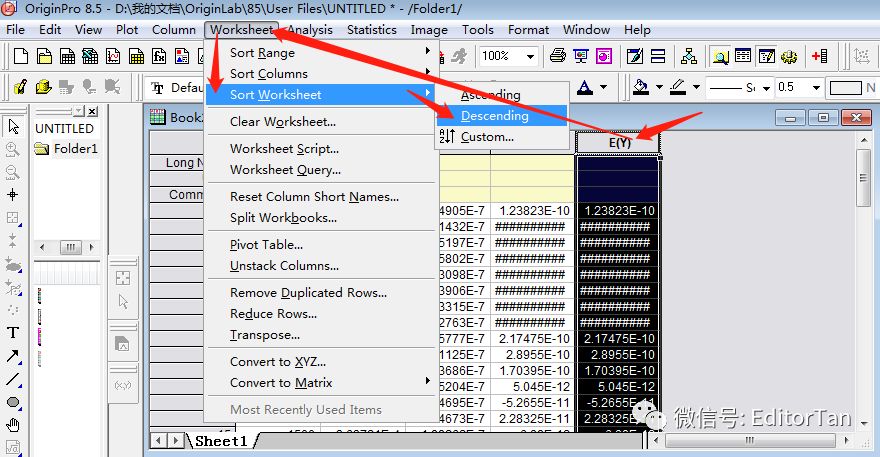Viewport: 880px width, 457px height.
Task: Choose Descending in Sort Worksheet submenu
Action: [x=502, y=116]
